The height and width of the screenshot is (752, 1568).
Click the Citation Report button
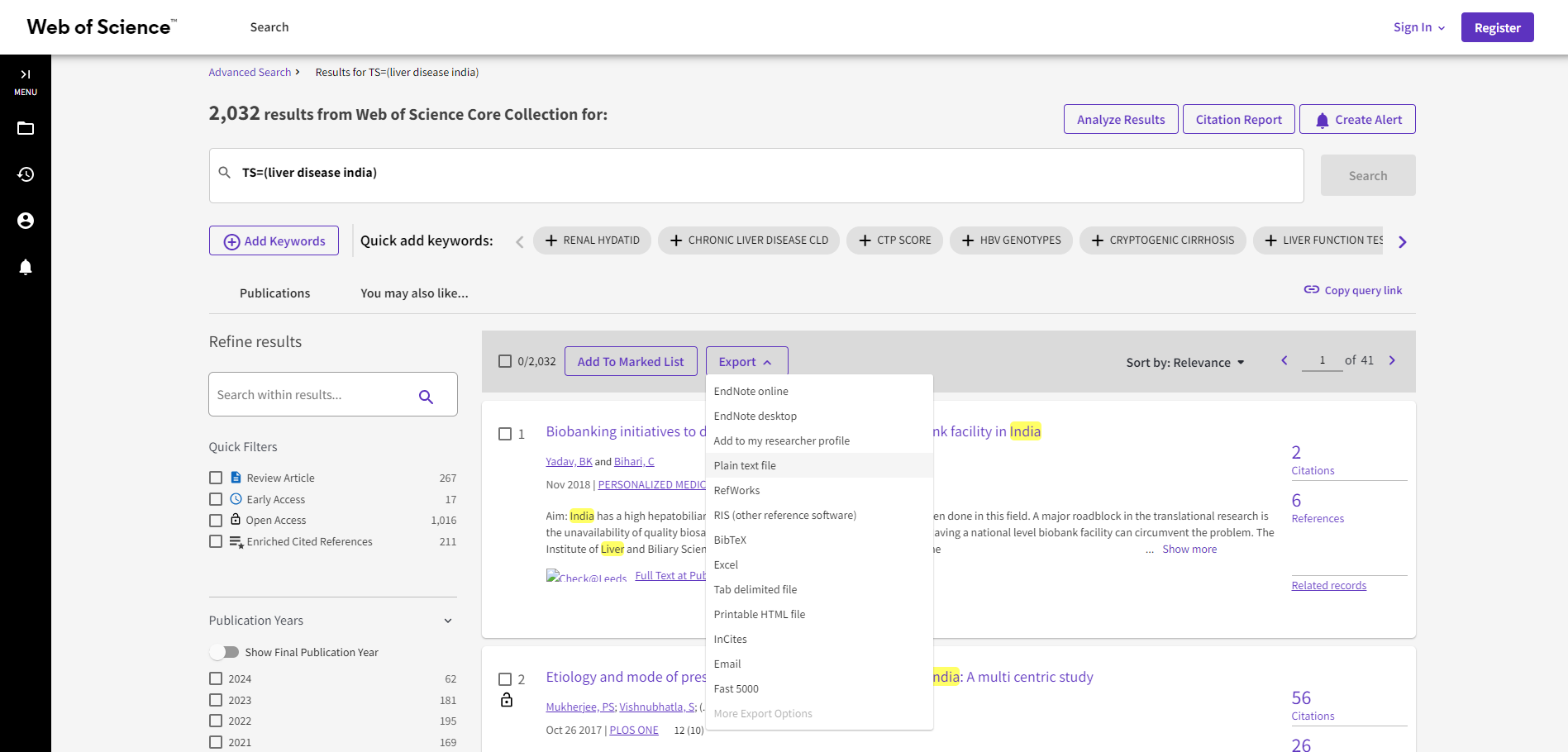(1238, 120)
